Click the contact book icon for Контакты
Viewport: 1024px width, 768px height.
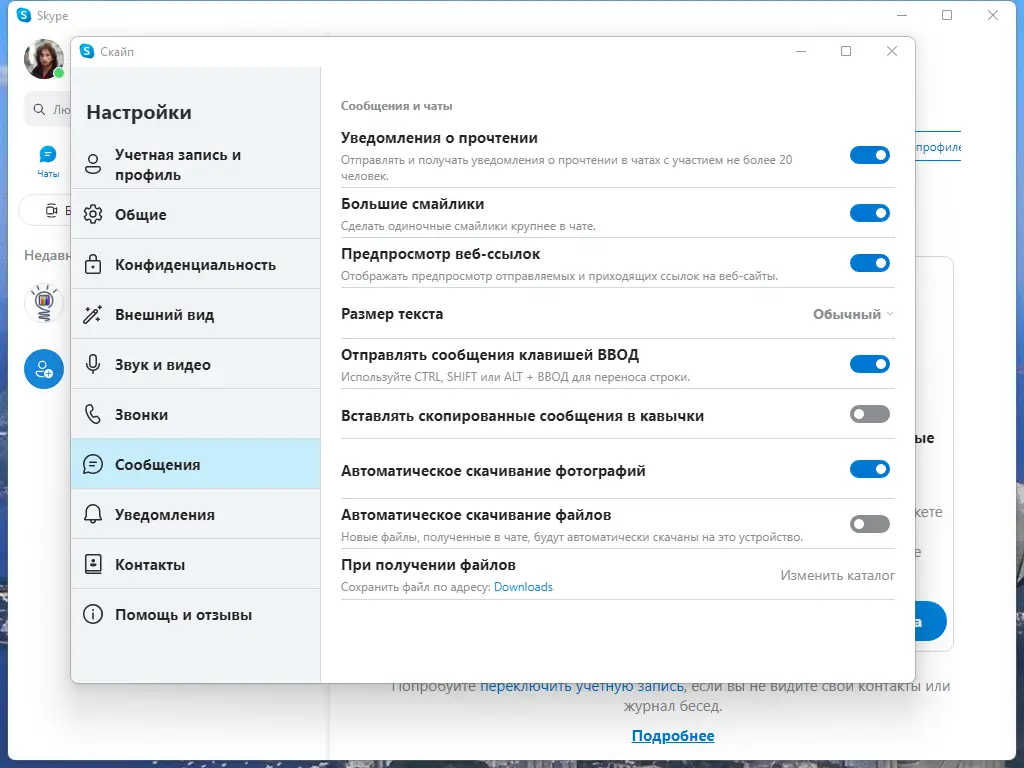(x=93, y=564)
